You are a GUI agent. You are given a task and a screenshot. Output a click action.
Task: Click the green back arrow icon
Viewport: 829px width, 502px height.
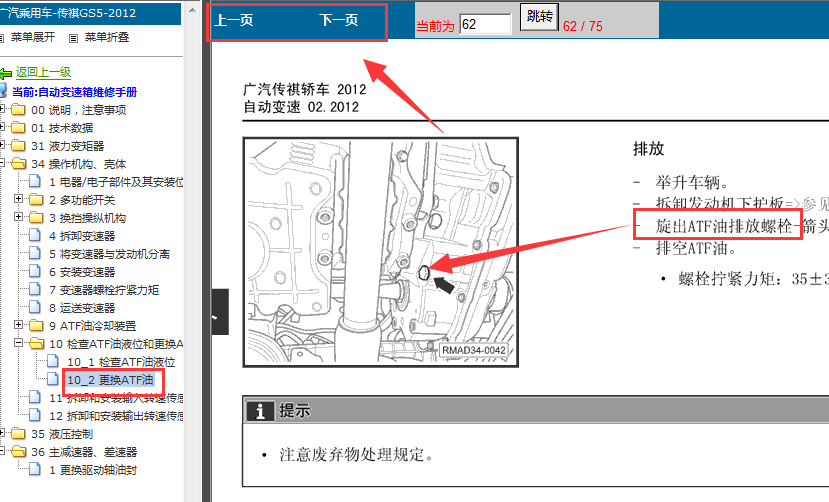5,73
